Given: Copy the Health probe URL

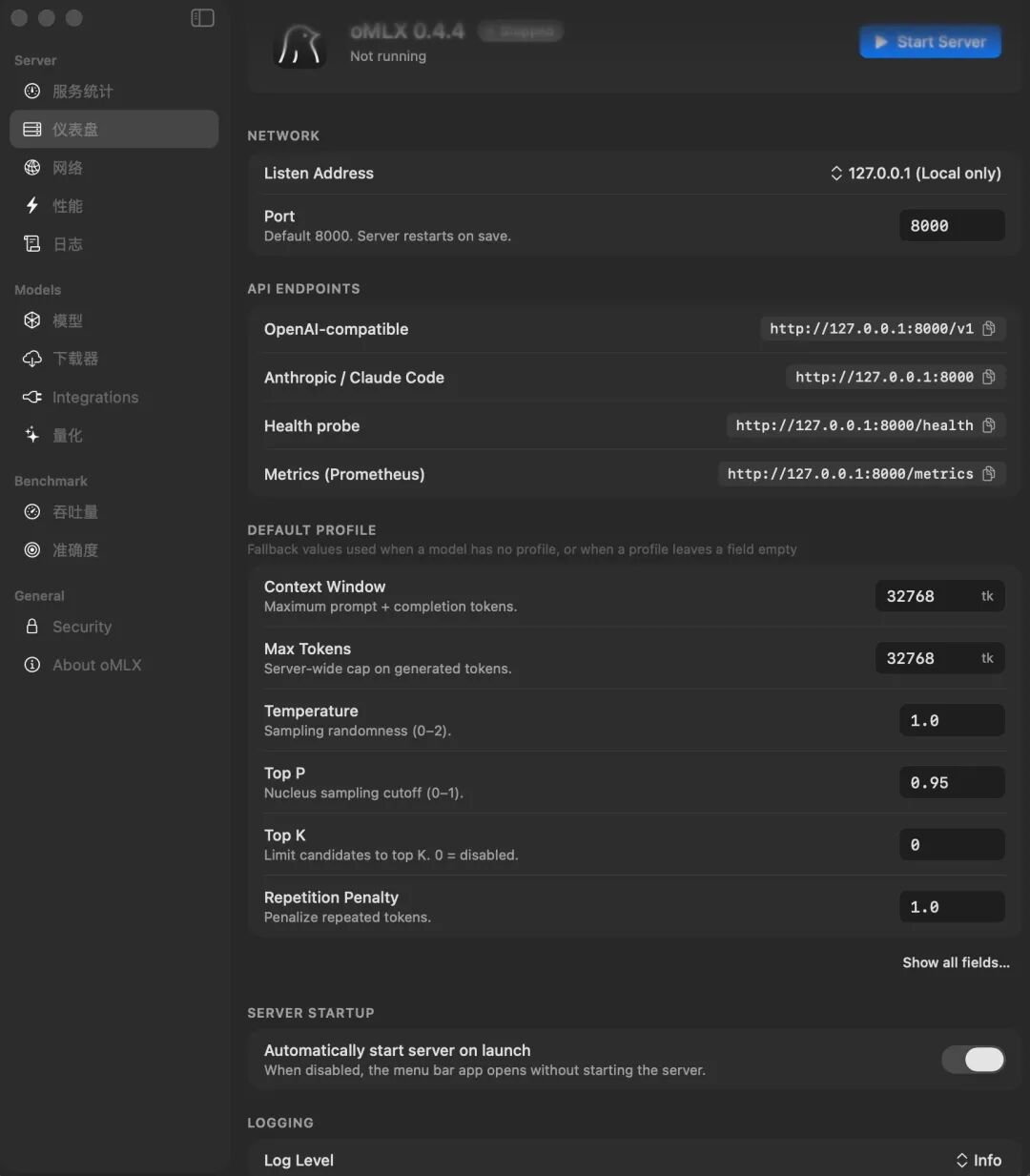Looking at the screenshot, I should pyautogui.click(x=989, y=425).
